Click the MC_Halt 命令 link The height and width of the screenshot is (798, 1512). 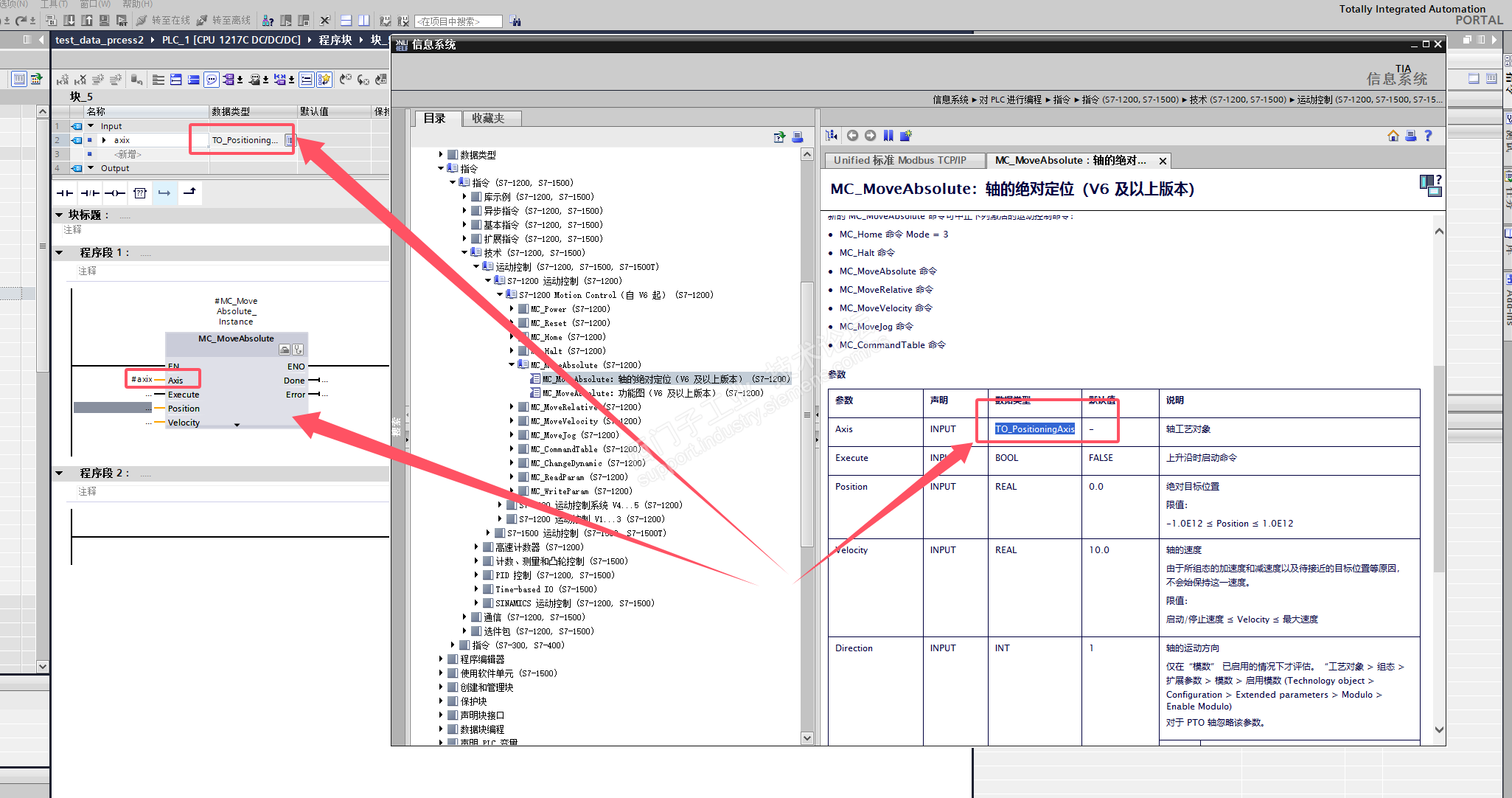pyautogui.click(x=867, y=253)
